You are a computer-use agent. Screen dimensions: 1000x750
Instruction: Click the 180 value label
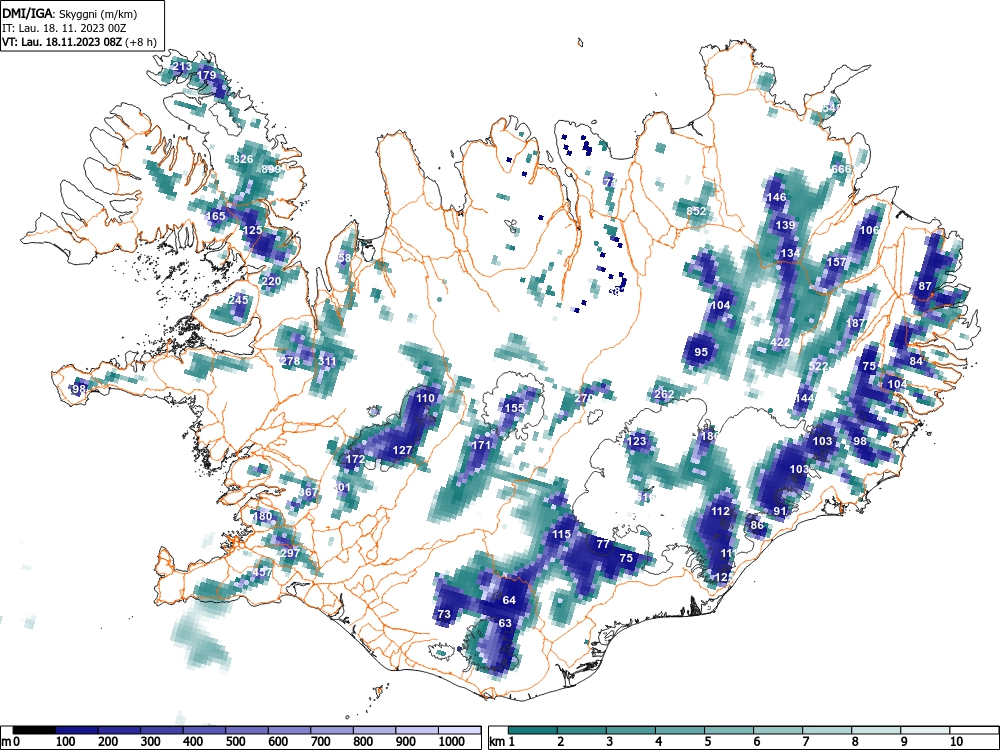[x=263, y=516]
